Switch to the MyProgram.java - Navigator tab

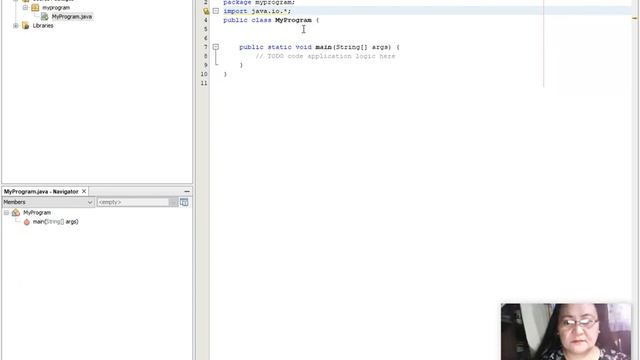(41, 191)
